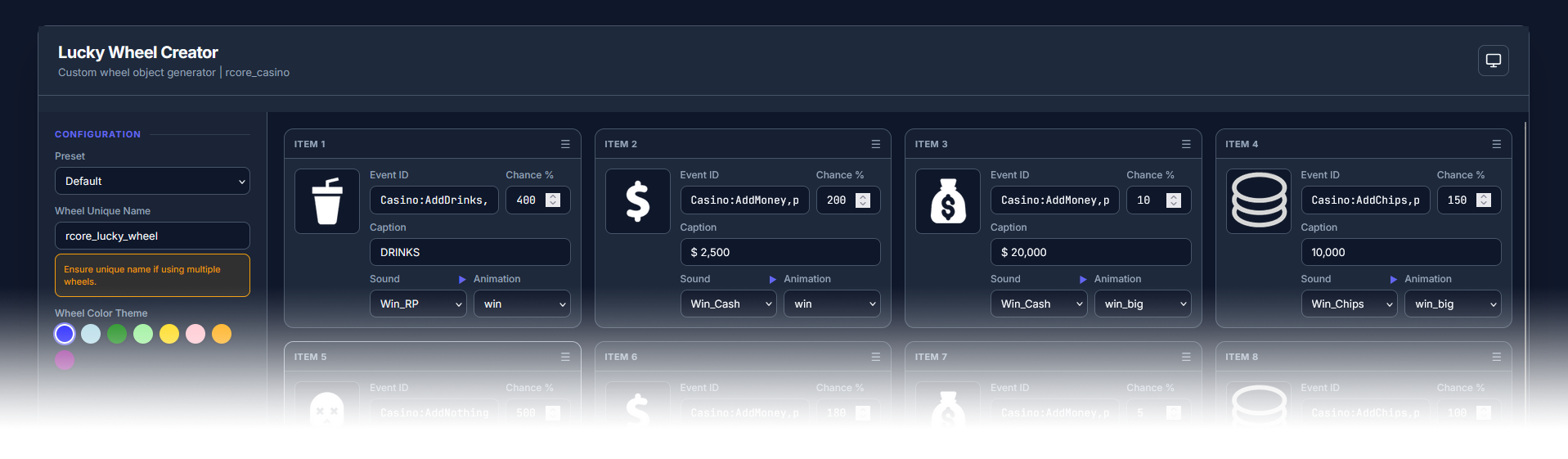
Task: Play the Item 2 sound preview
Action: [x=772, y=280]
